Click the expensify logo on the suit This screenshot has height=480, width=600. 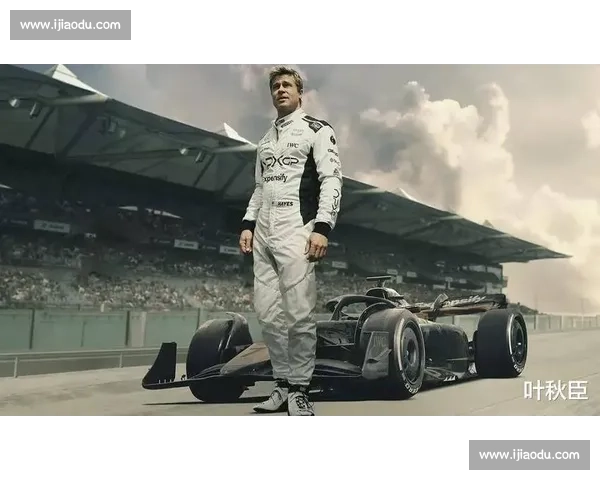point(275,178)
